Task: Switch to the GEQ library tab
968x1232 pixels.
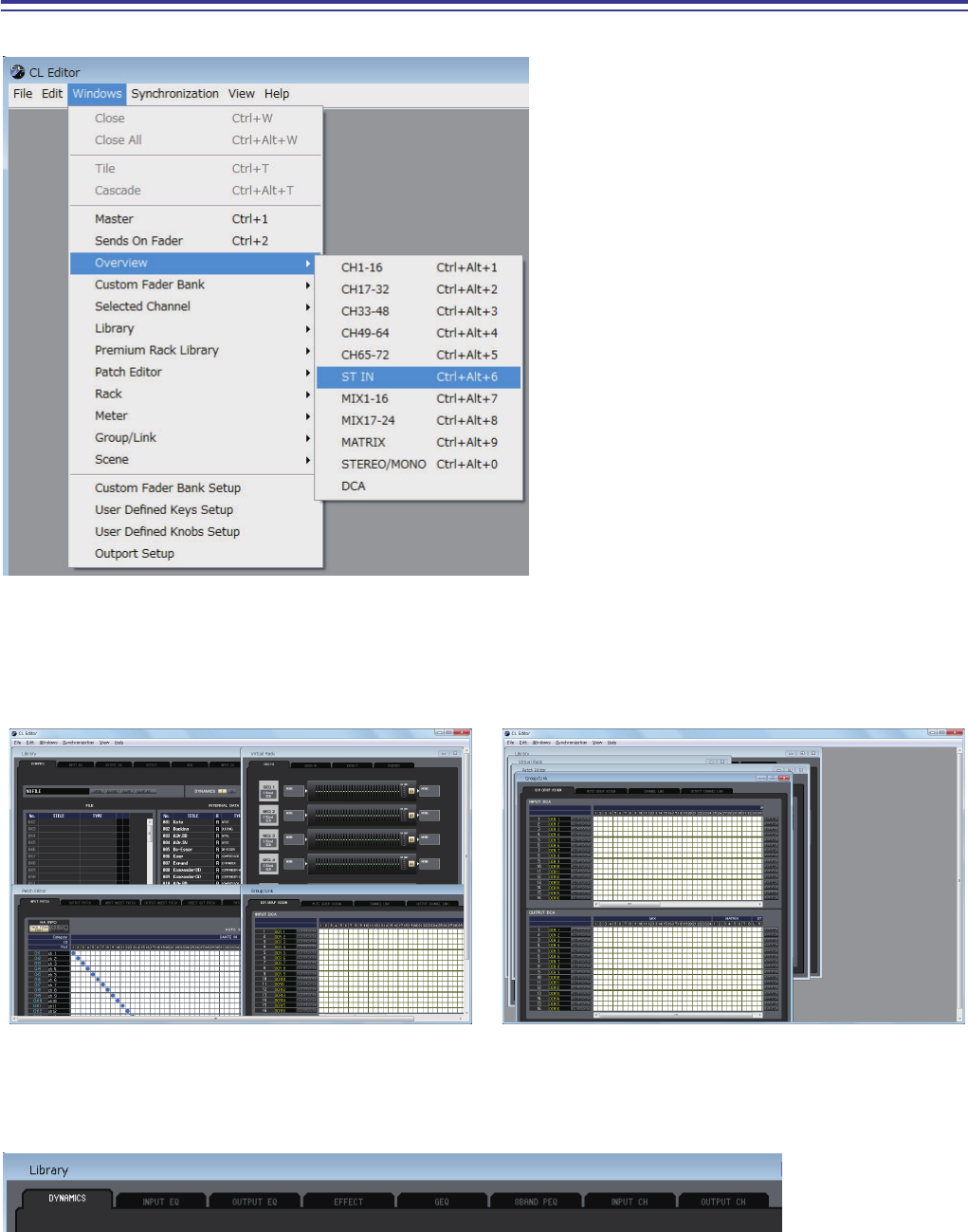Action: (x=442, y=1202)
